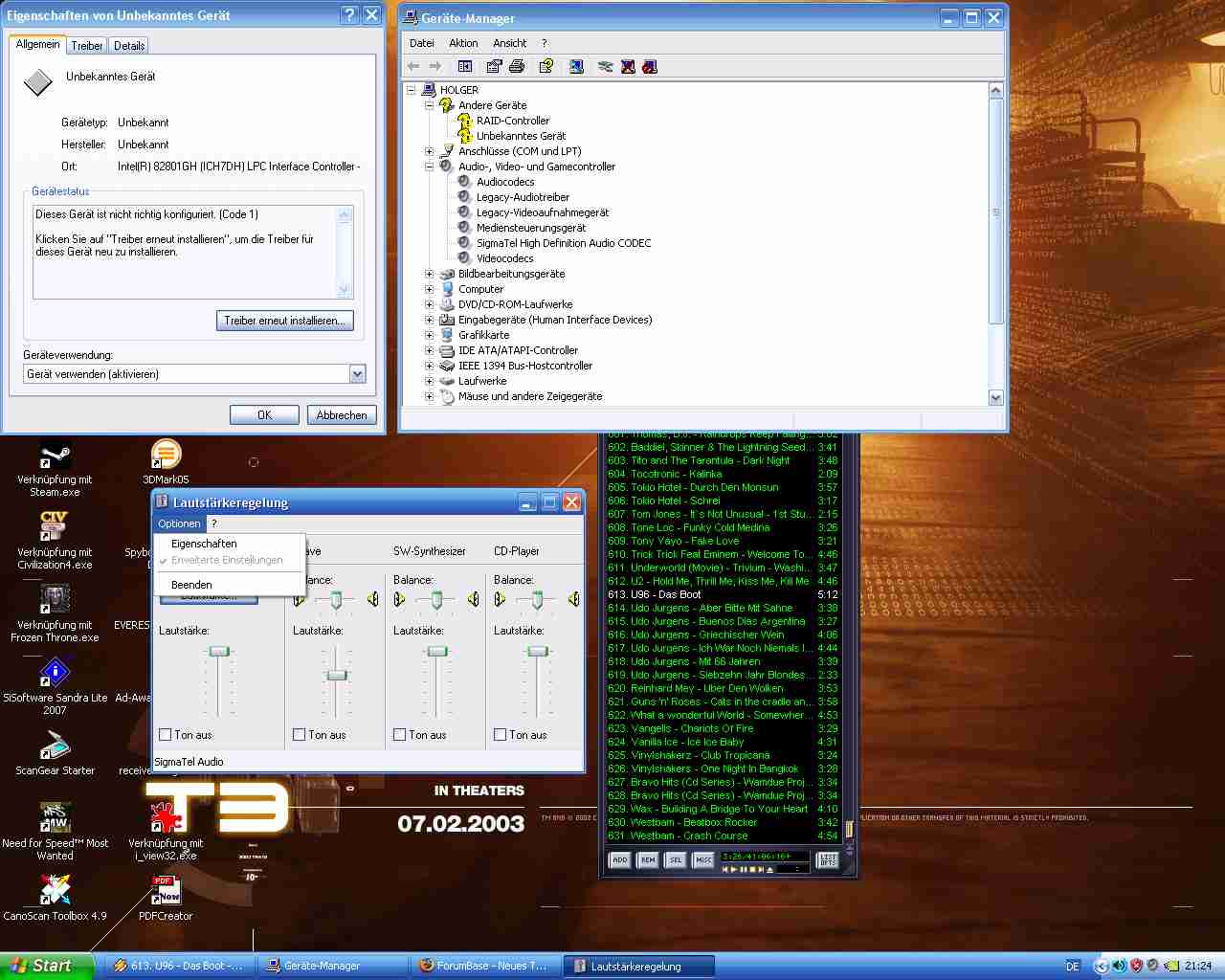
Task: Open the Ansicht menu in Geräte-Manager
Action: pyautogui.click(x=510, y=43)
